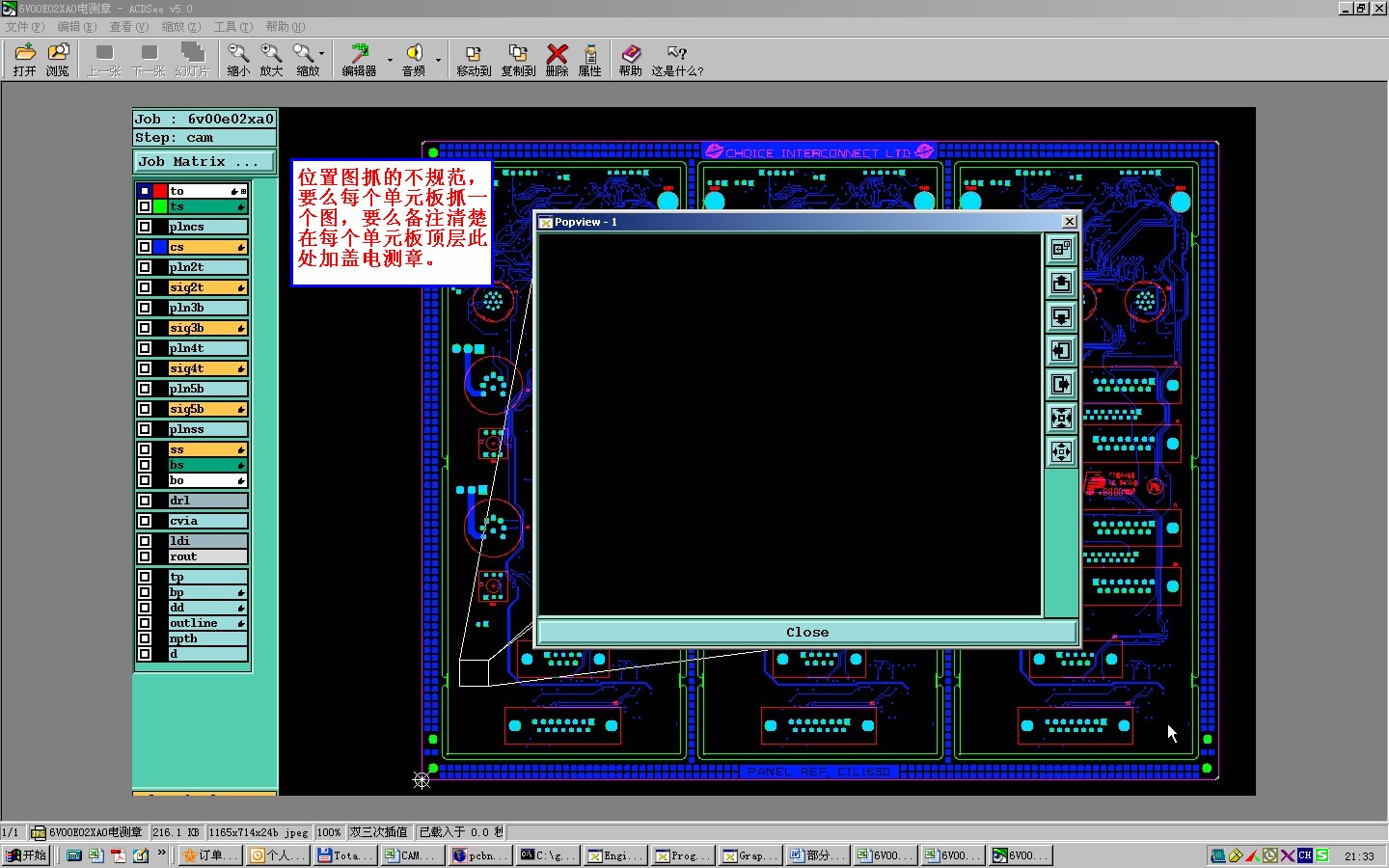This screenshot has height=868, width=1389.
Task: Toggle the checkbox for layer cvia
Action: coord(145,521)
